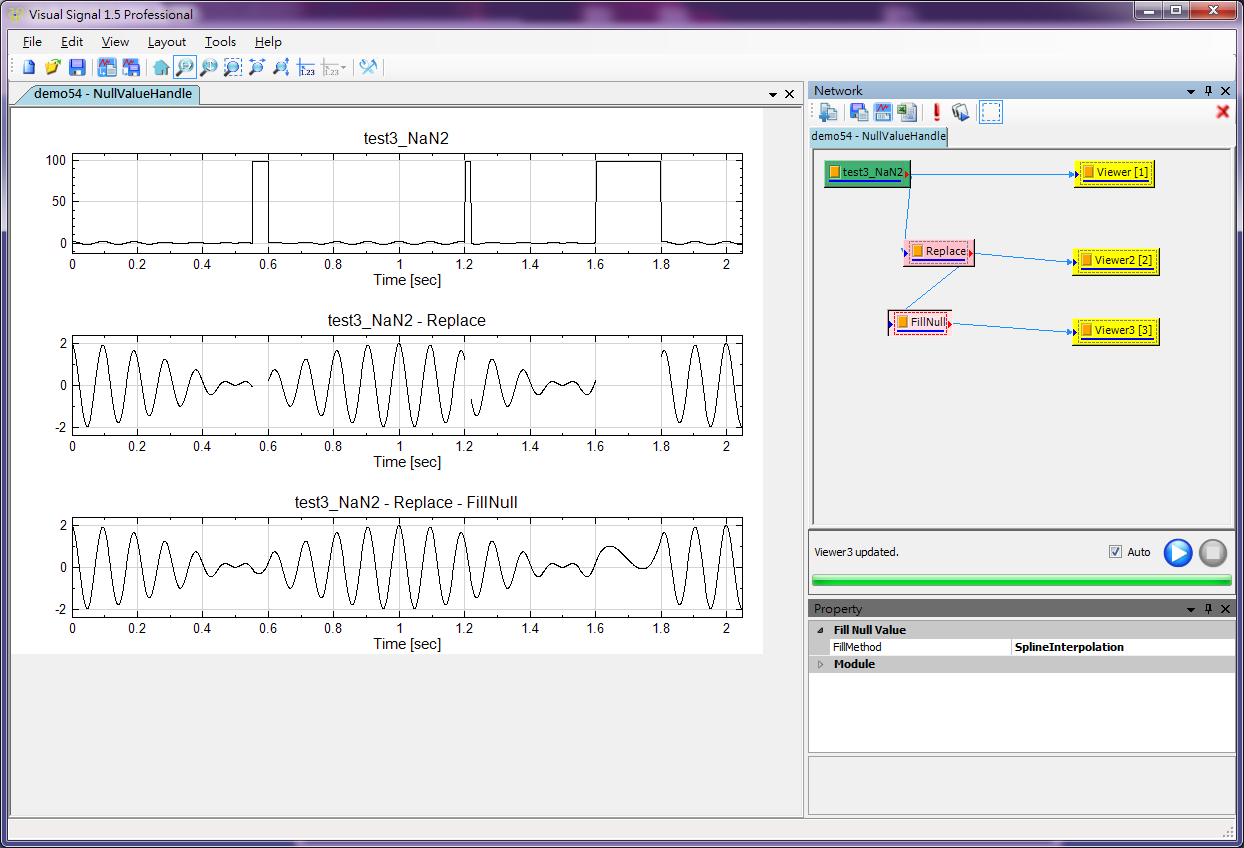Click the 'test3_NaN2 - Replace' chart title
The image size is (1244, 848).
point(407,321)
